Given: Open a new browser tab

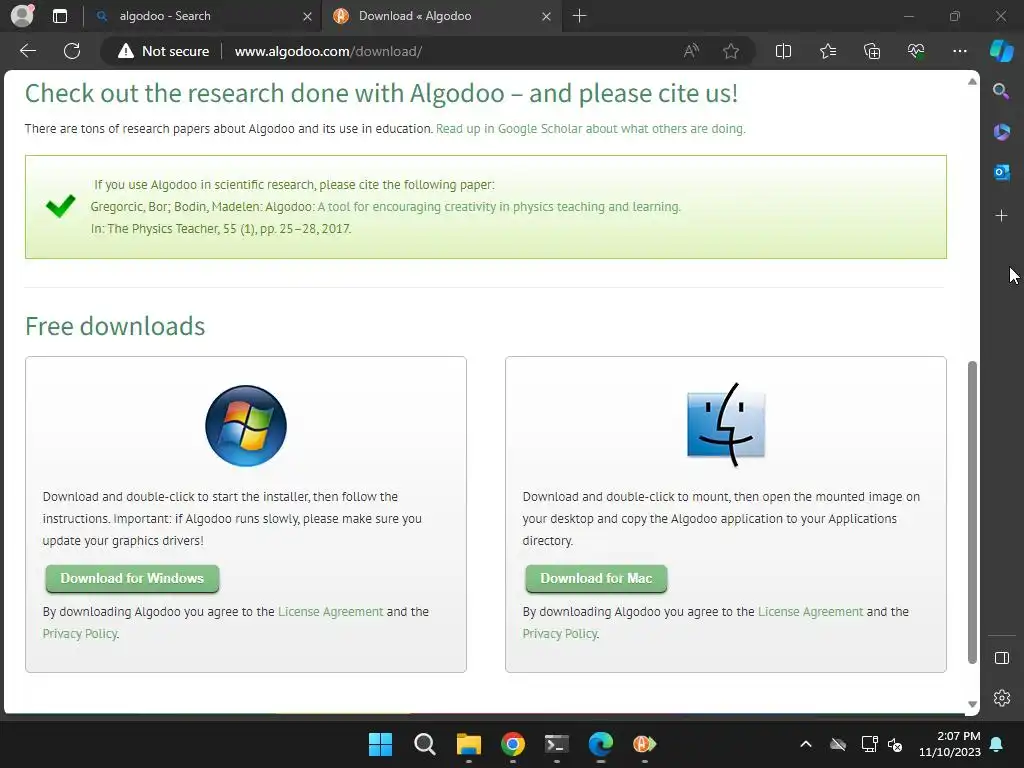Looking at the screenshot, I should (579, 16).
